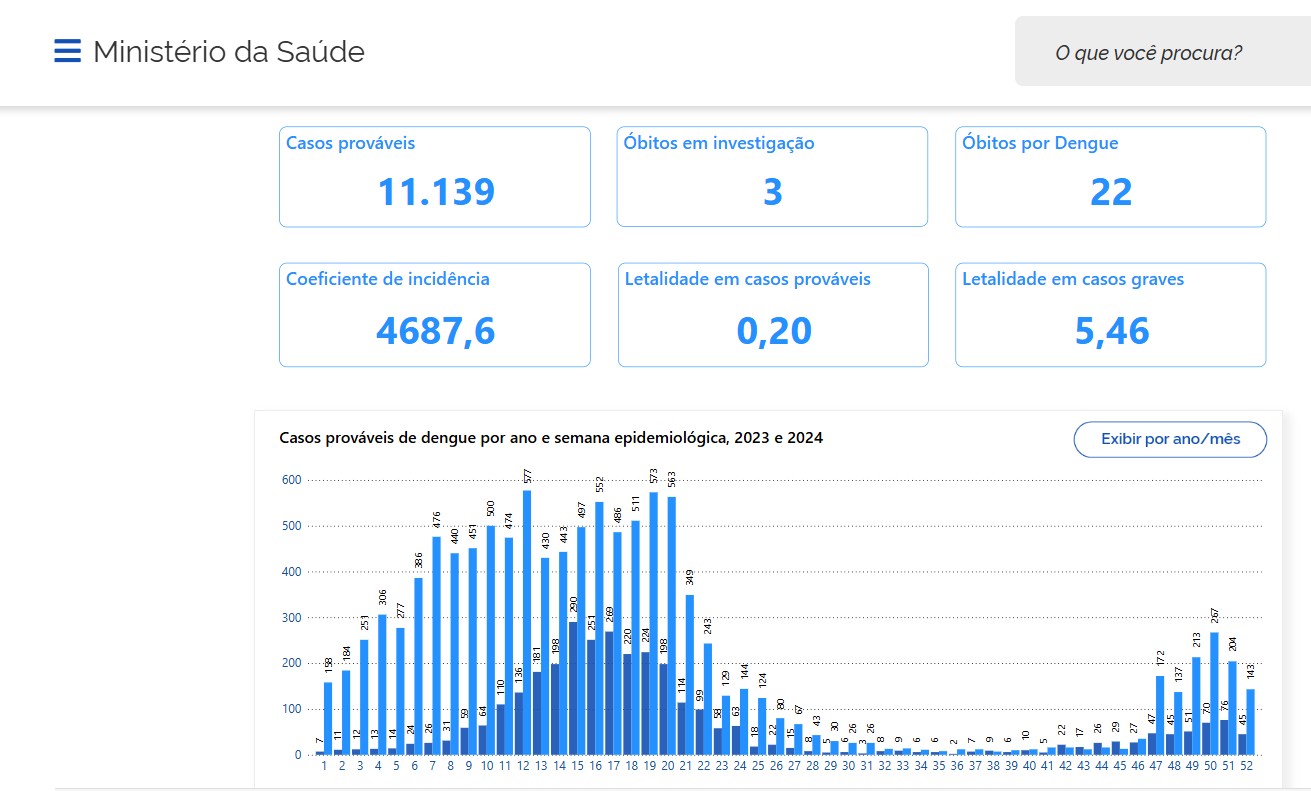Screen dimensions: 1311x791
Task: Select the week 20 bar labeled 563
Action: (671, 626)
